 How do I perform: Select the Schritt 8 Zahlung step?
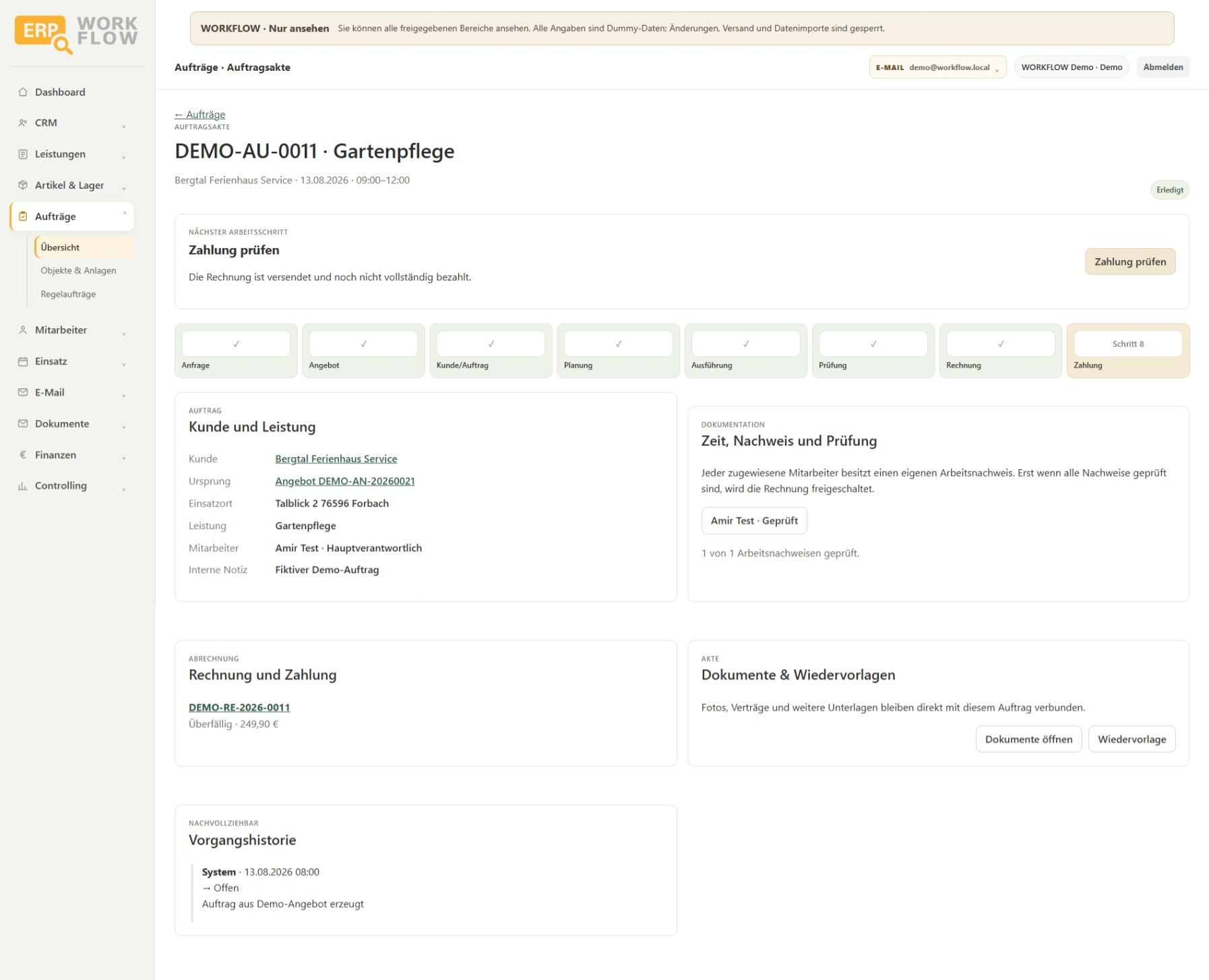1128,350
